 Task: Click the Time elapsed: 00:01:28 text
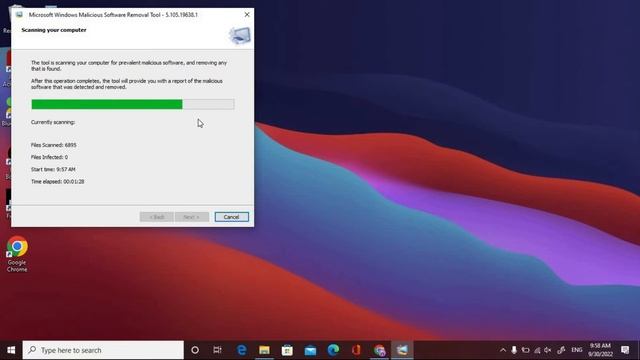58,182
